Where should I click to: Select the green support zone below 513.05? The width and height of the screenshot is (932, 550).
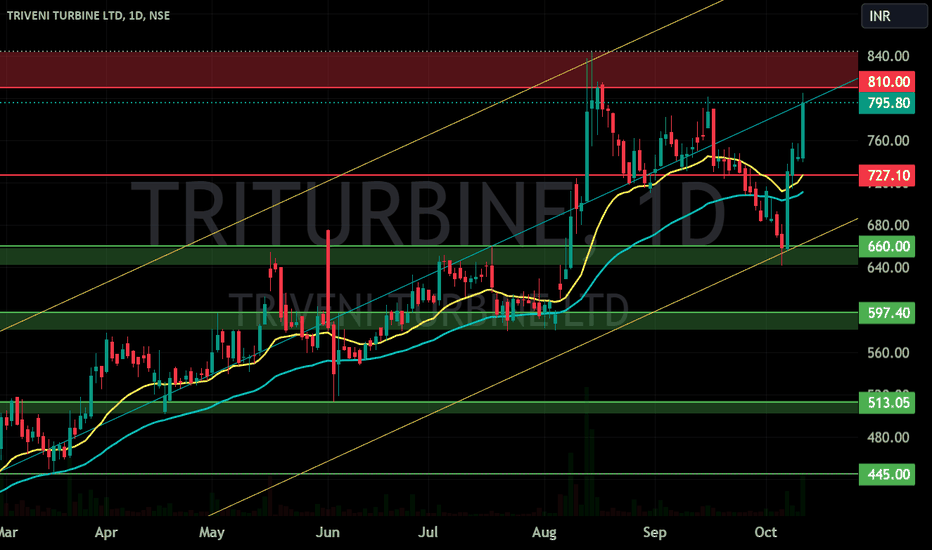429,408
